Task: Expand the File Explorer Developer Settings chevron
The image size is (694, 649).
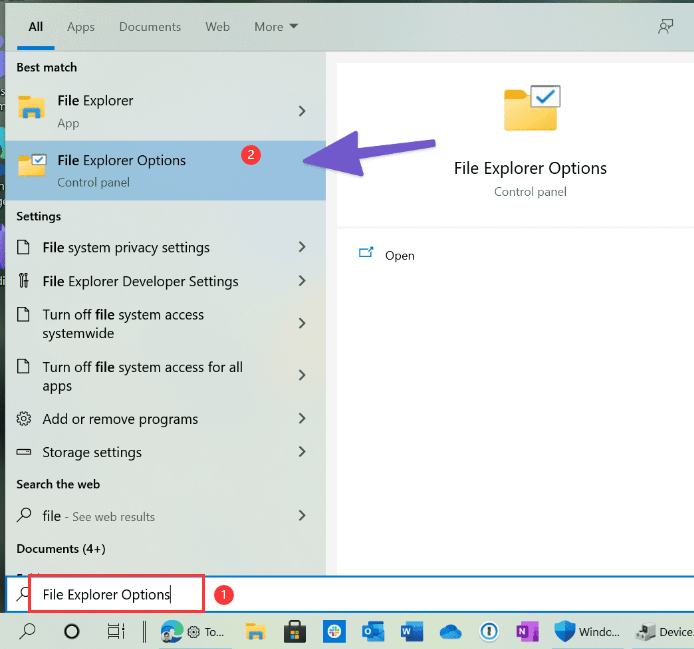Action: (x=302, y=281)
